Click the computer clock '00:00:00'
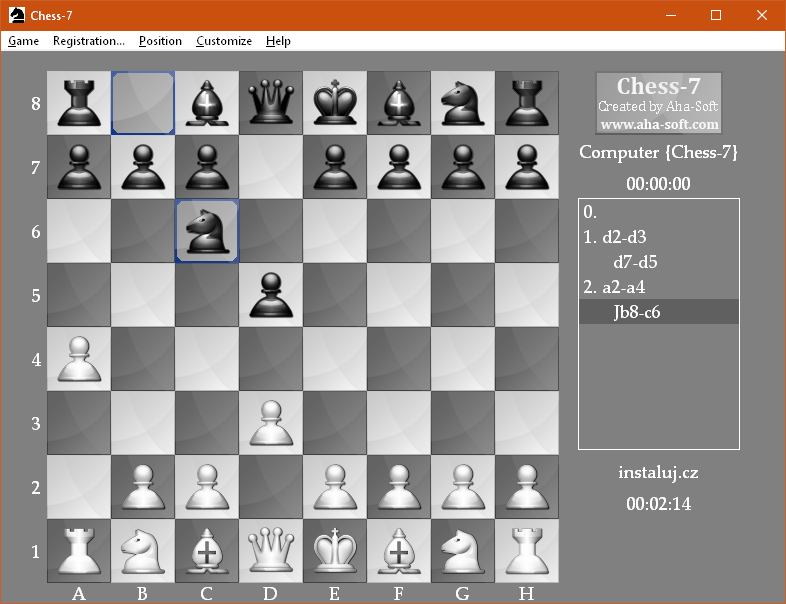786x604 pixels. point(658,184)
